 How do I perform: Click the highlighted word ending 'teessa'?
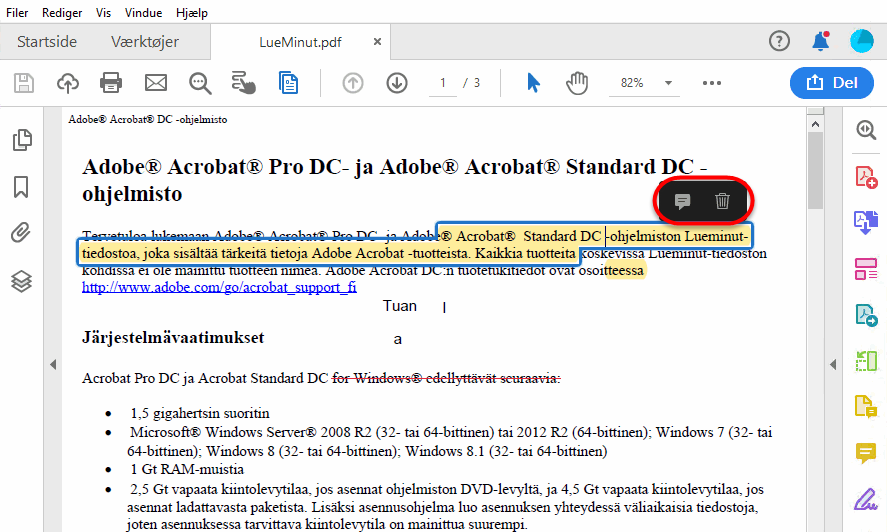point(625,271)
